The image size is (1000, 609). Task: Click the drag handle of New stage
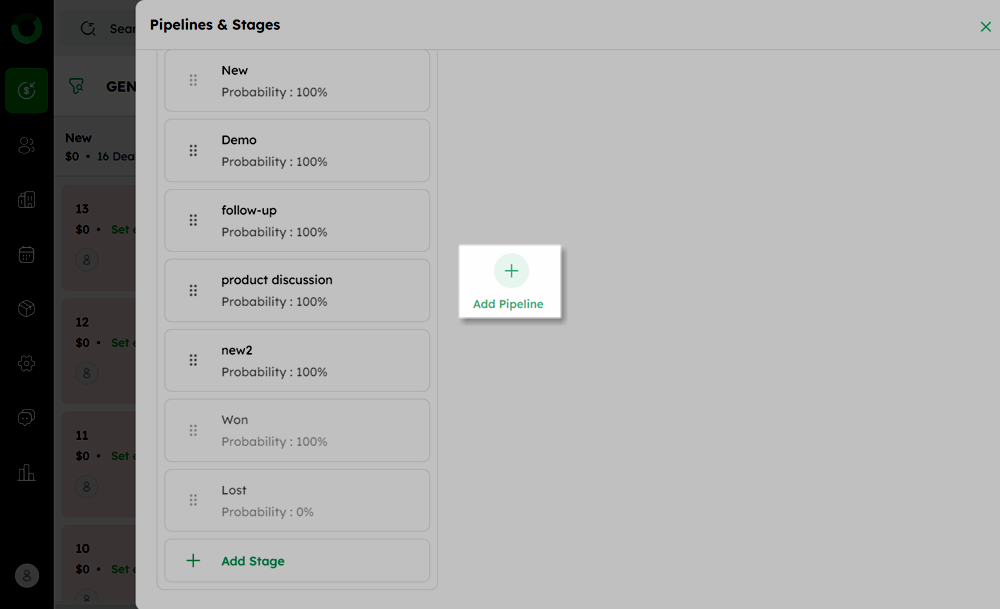click(x=193, y=80)
